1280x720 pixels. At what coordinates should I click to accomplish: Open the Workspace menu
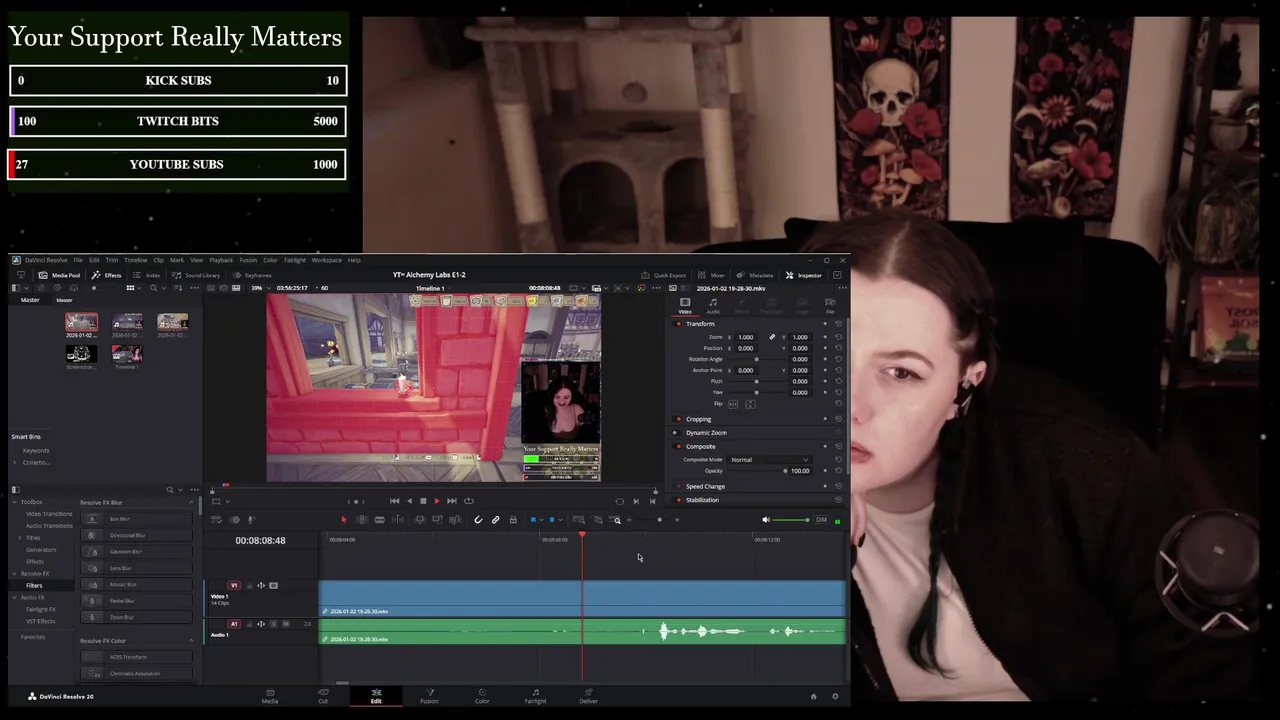pyautogui.click(x=326, y=260)
